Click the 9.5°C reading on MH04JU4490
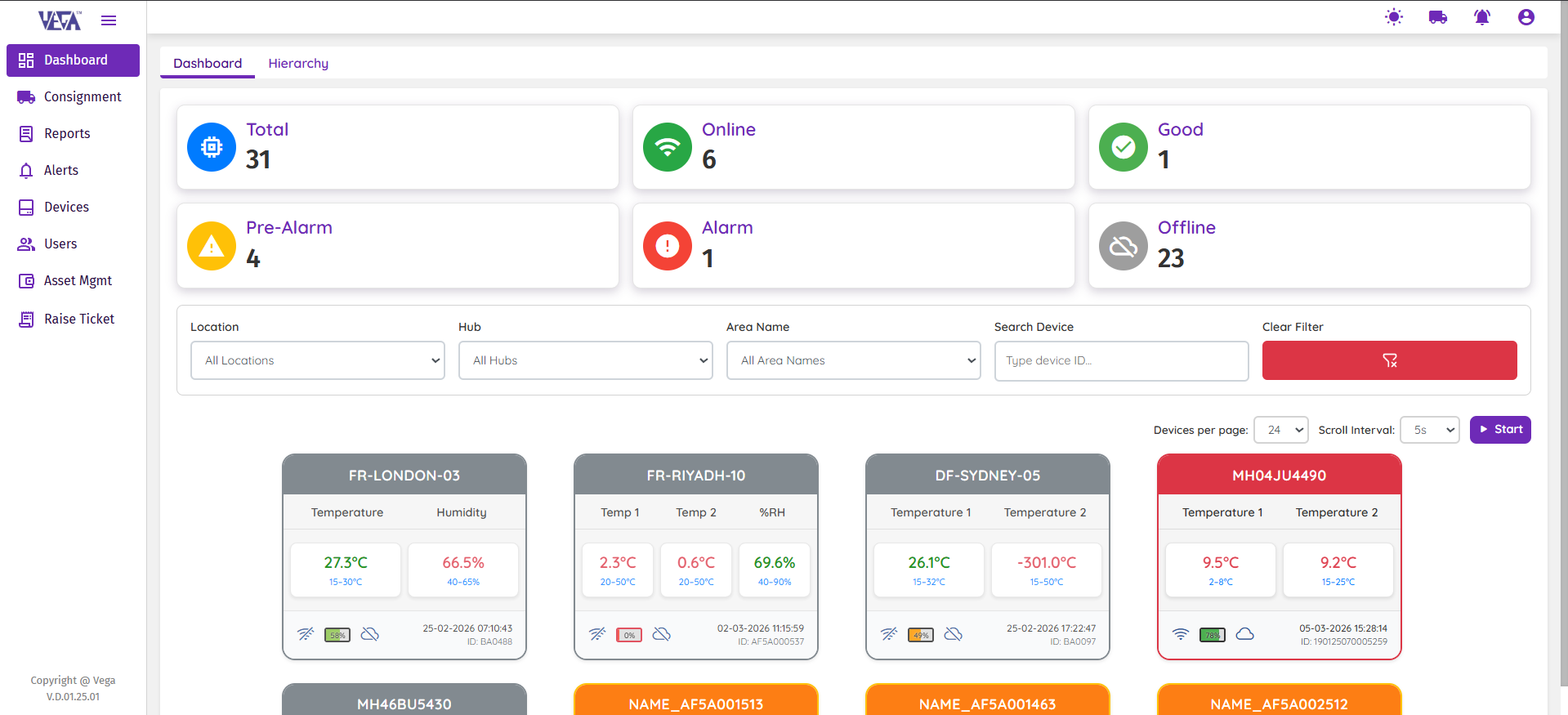1568x715 pixels. tap(1221, 562)
